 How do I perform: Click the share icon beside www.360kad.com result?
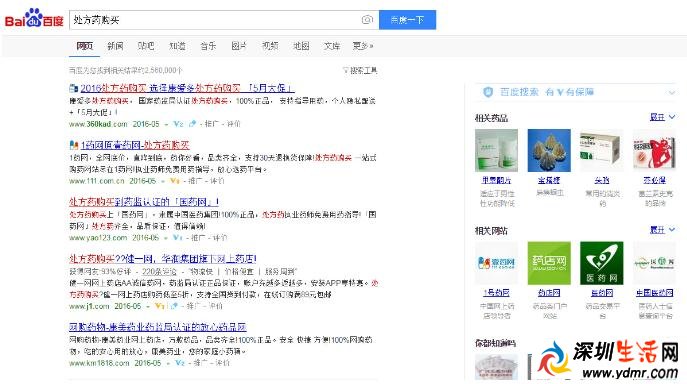[x=192, y=124]
